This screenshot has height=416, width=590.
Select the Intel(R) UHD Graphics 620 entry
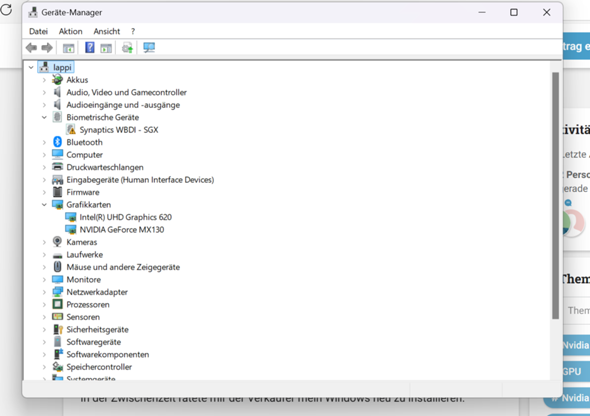[126, 217]
